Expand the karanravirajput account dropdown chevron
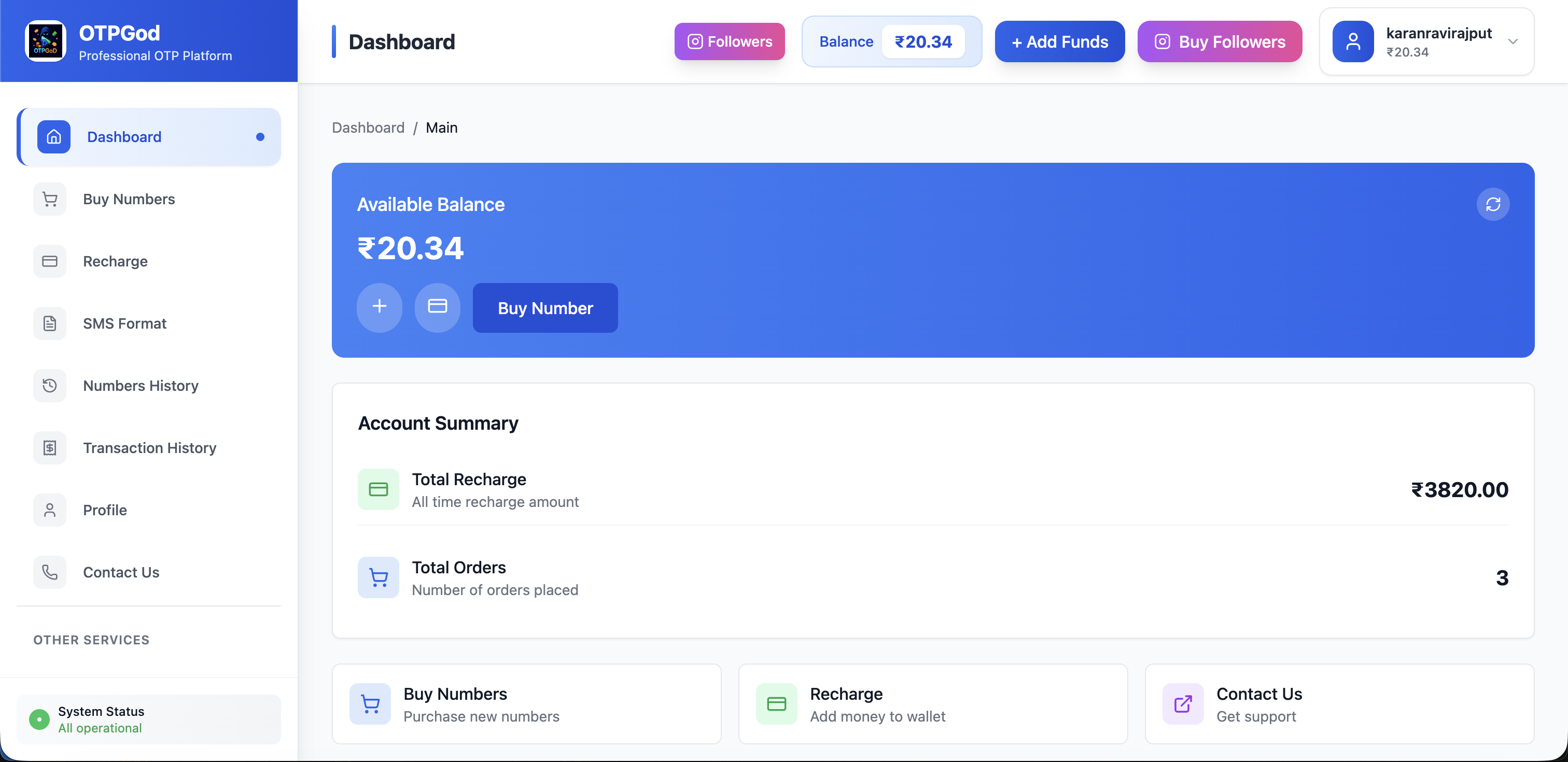Viewport: 1568px width, 762px height. click(x=1513, y=41)
